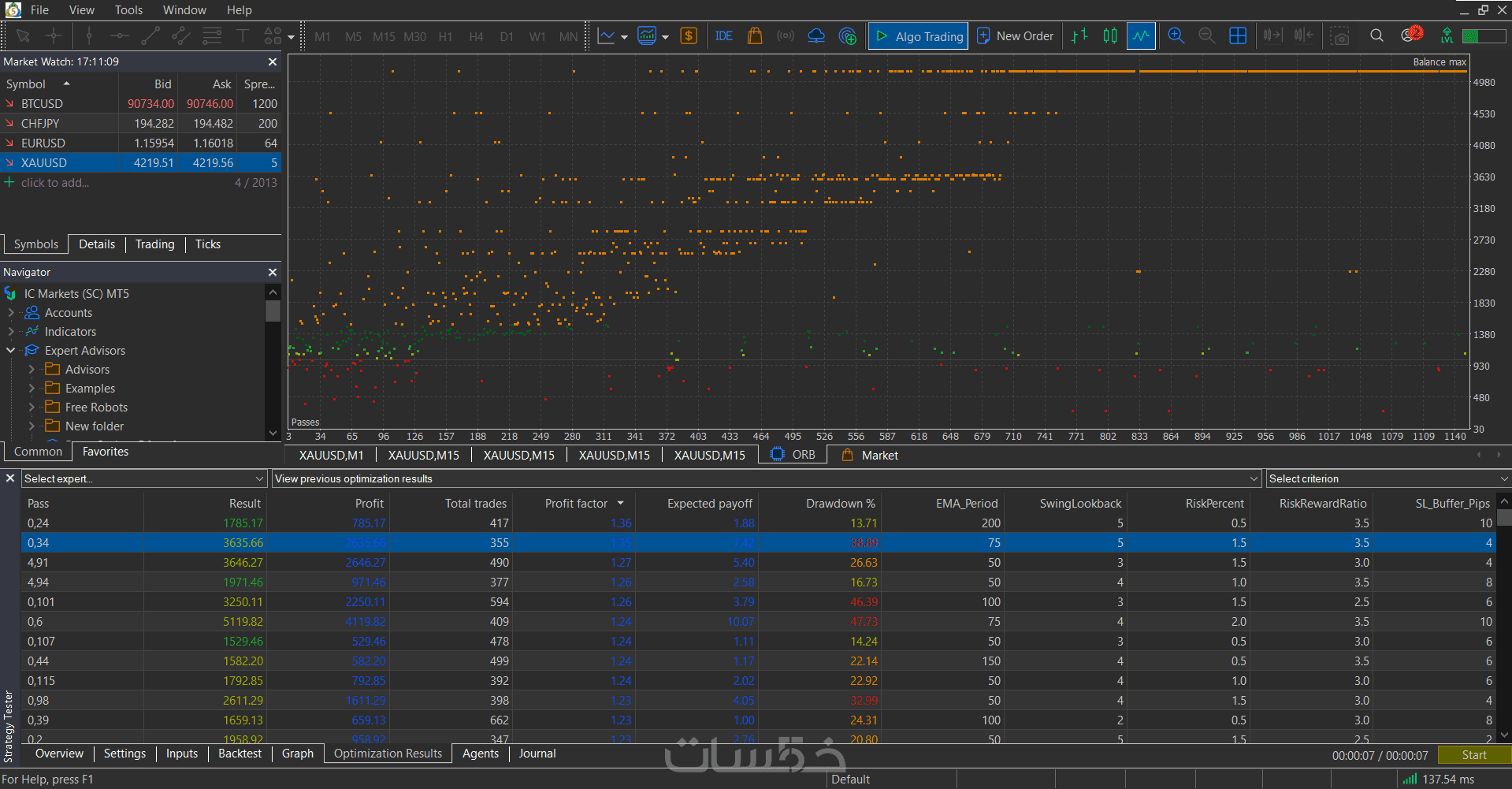
Task: Open the Tools menu
Action: coord(128,10)
